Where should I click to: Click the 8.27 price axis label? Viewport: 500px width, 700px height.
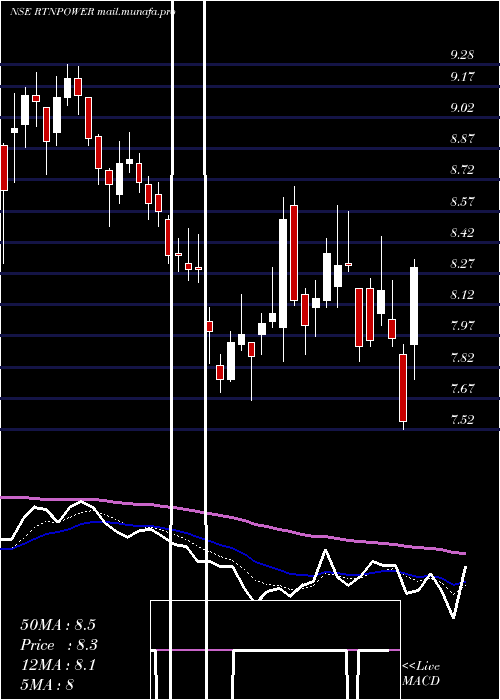[462, 263]
